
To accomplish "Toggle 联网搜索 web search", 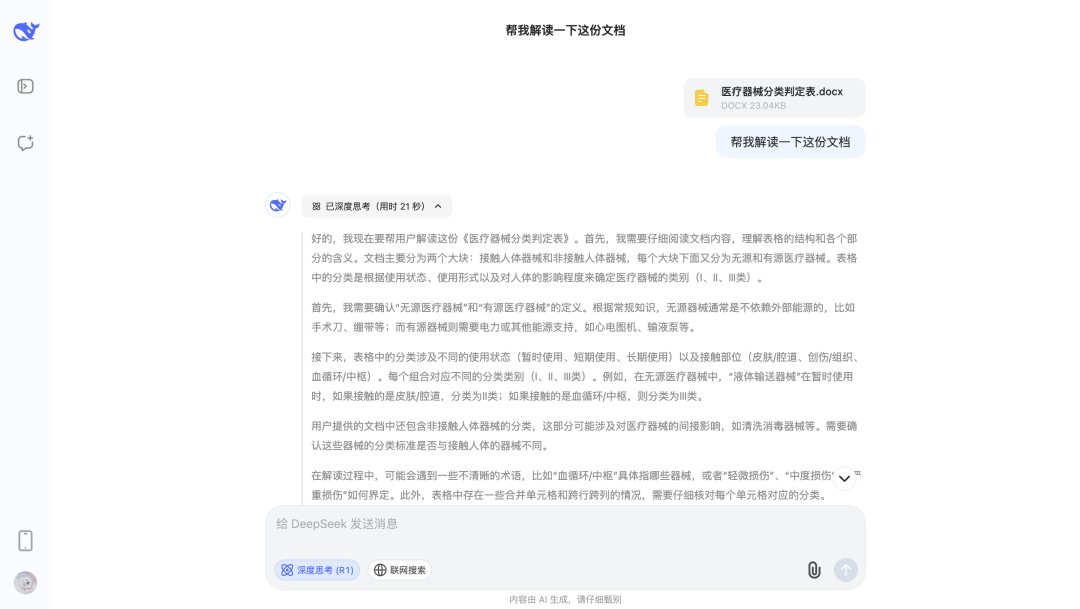I will click(400, 570).
